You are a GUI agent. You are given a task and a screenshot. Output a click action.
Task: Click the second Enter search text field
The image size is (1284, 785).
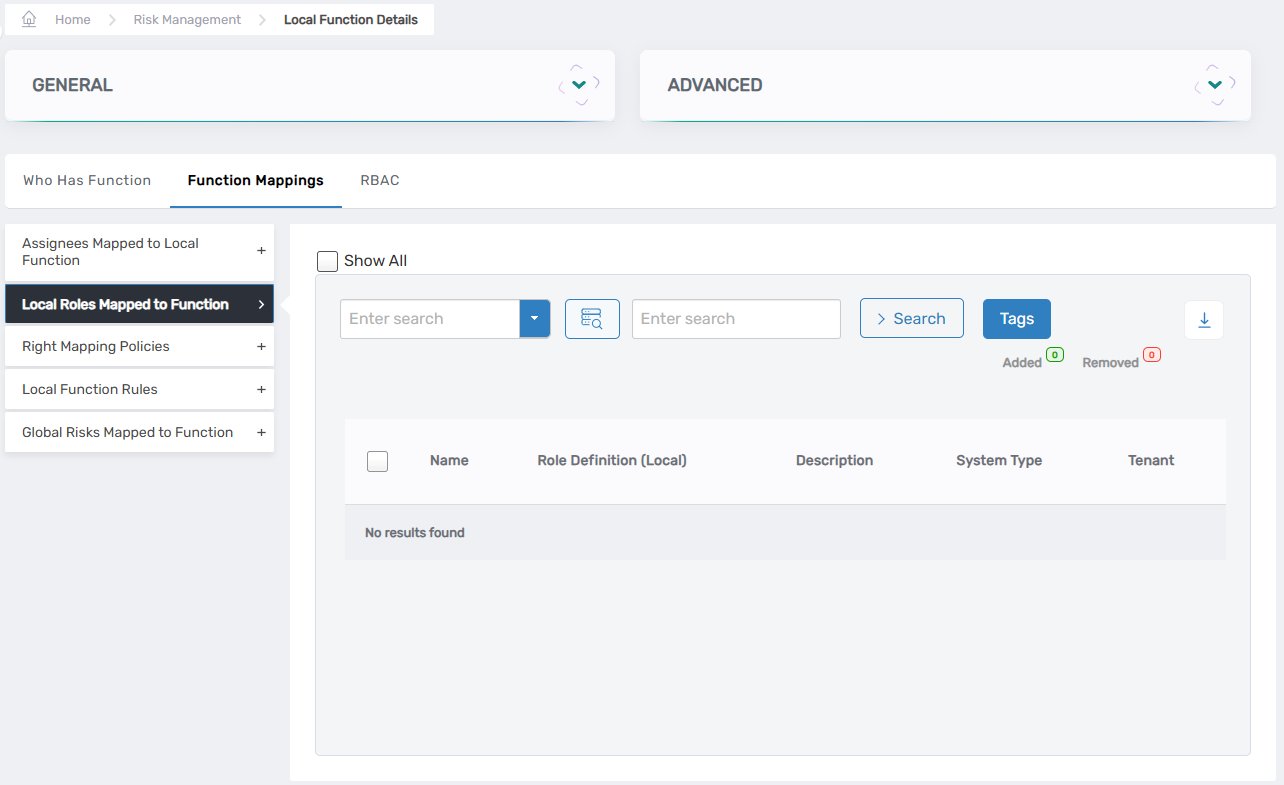(x=736, y=319)
